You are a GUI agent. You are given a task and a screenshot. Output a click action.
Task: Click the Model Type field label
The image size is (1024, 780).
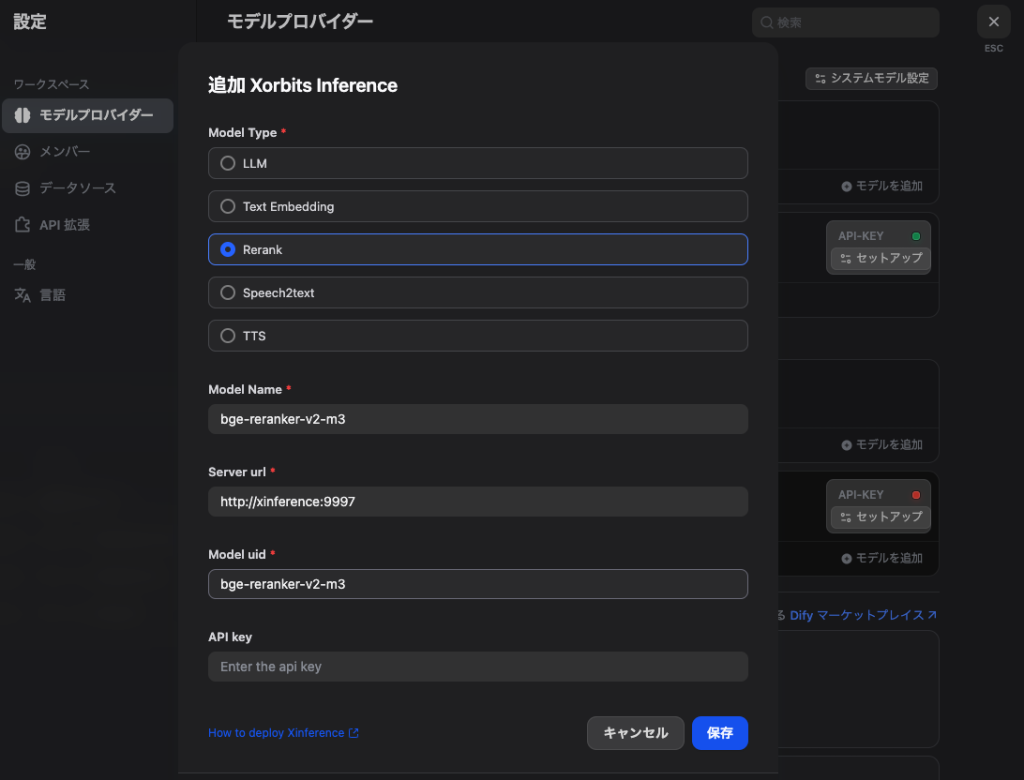point(242,133)
